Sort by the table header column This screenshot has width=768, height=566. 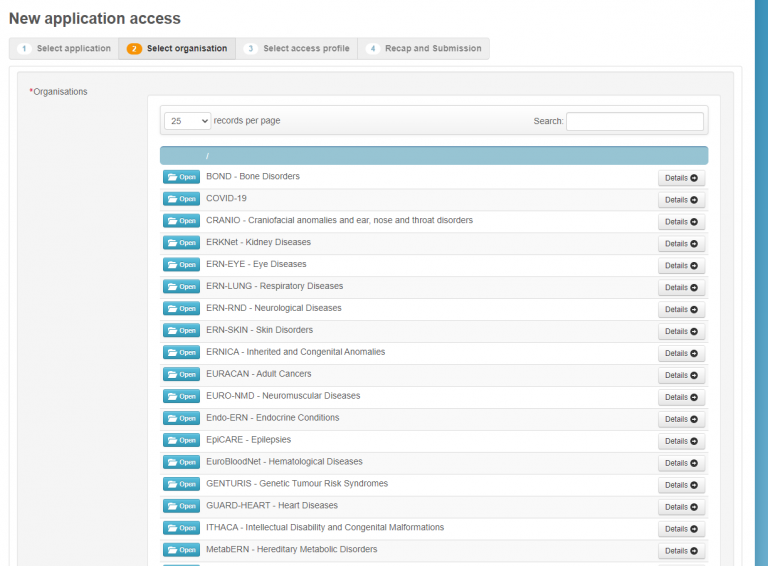[x=434, y=156]
